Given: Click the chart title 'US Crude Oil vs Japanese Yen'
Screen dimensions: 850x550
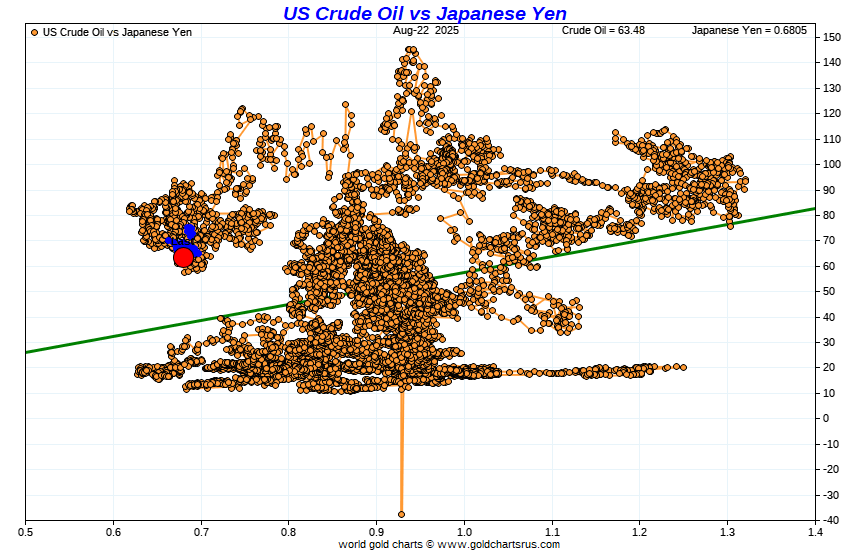Looking at the screenshot, I should [425, 13].
